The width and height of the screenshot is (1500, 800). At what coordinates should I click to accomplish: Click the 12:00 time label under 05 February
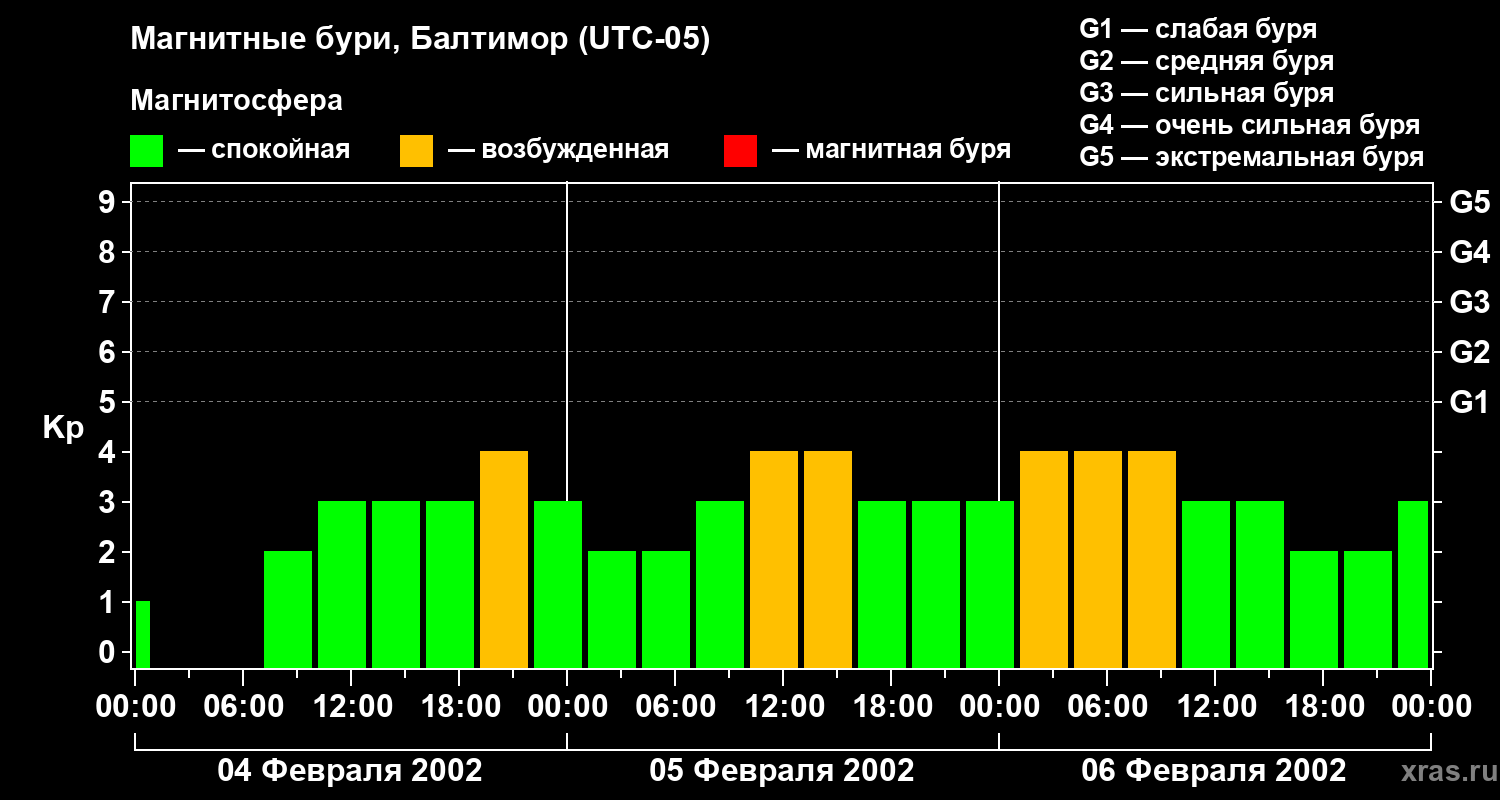[782, 708]
